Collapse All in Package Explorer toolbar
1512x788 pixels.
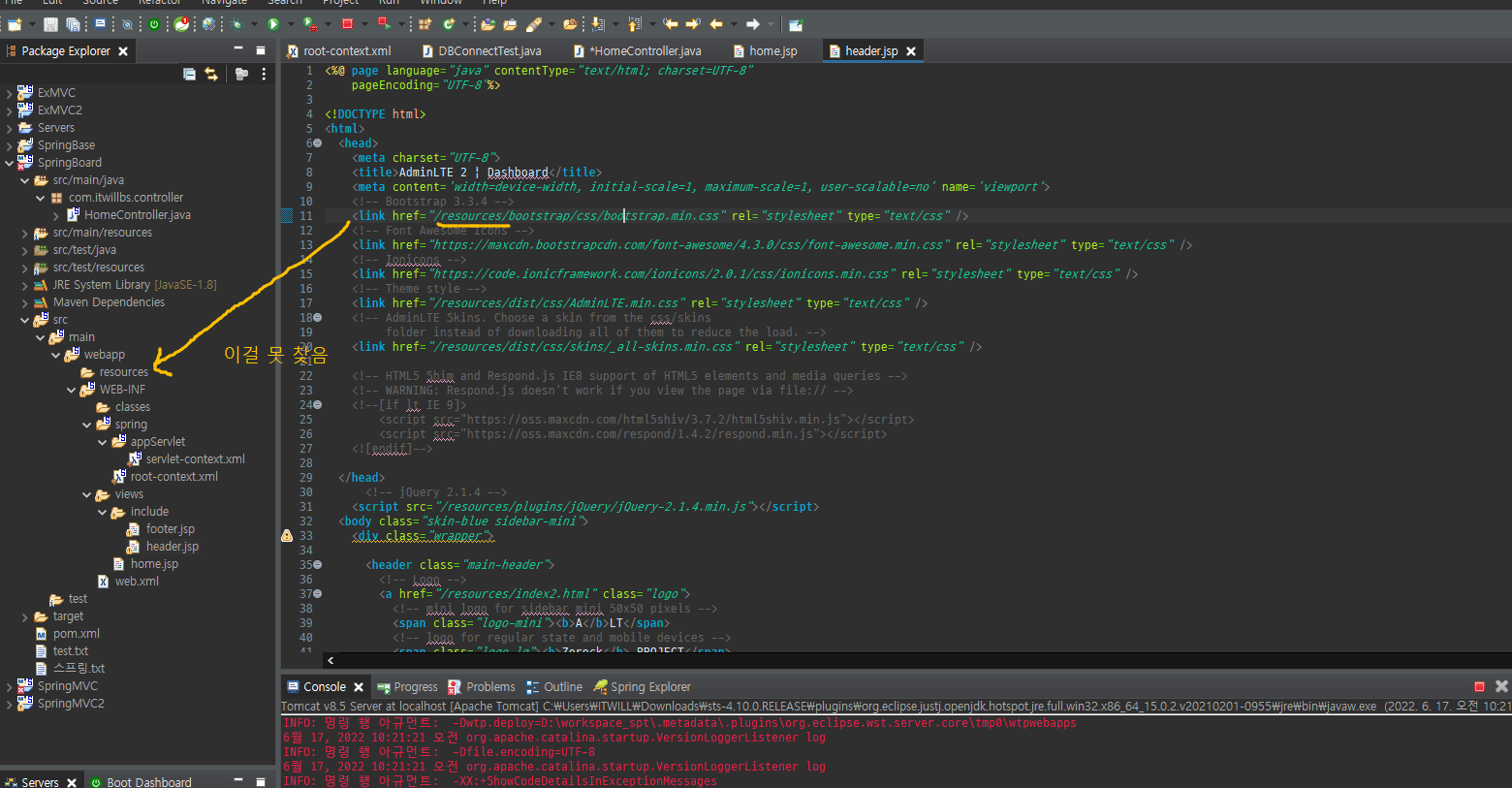pos(190,74)
